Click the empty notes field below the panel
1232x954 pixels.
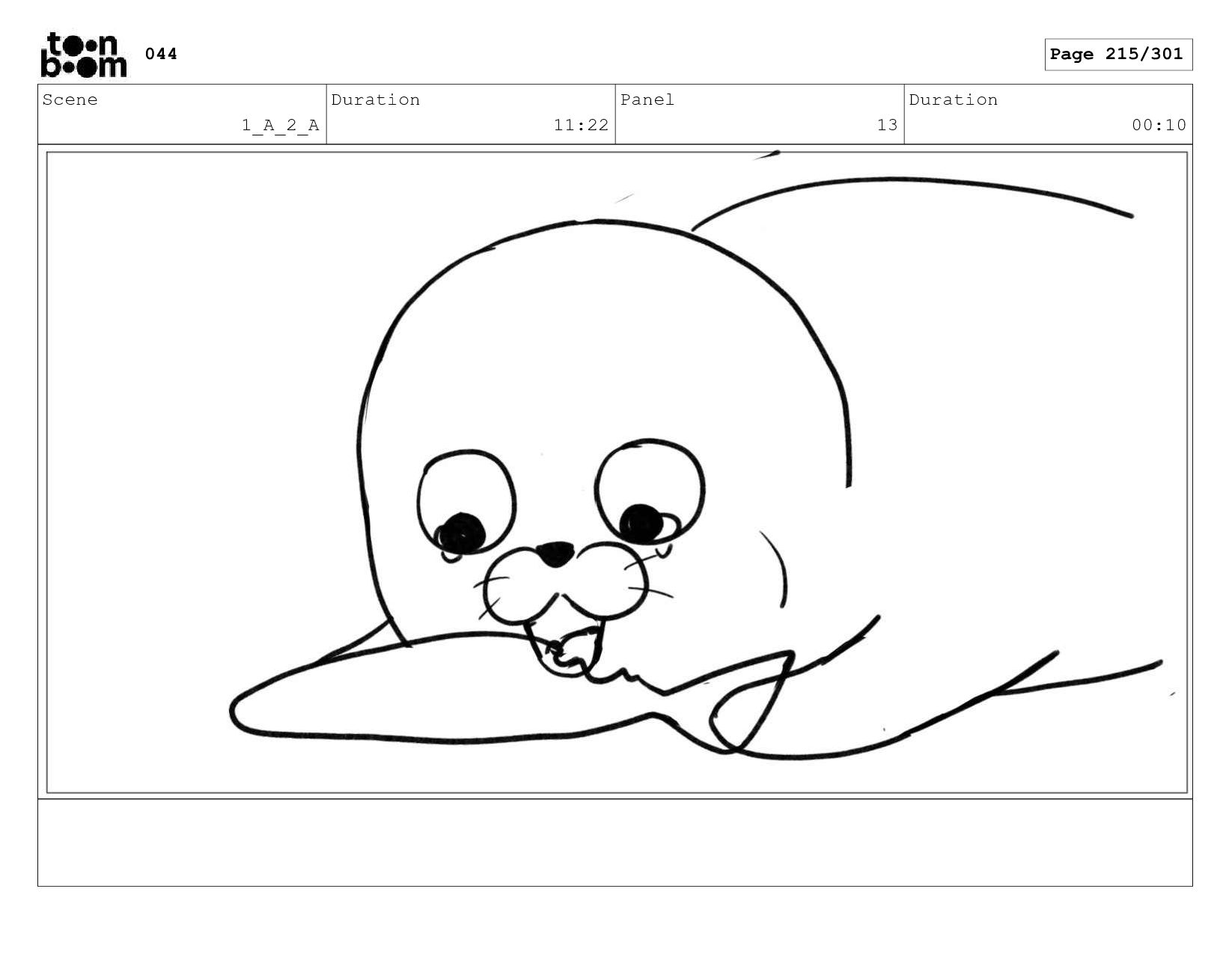(x=615, y=843)
